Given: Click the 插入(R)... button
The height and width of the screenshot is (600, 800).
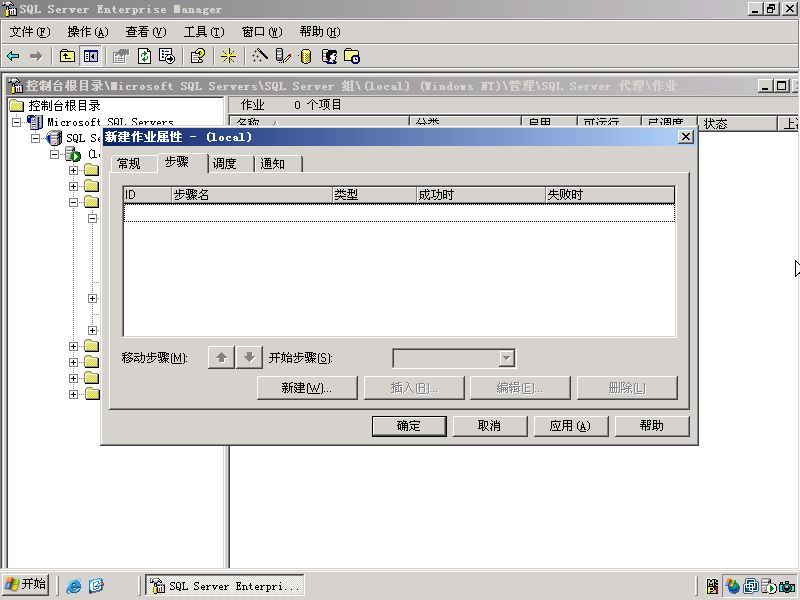Looking at the screenshot, I should (x=414, y=388).
